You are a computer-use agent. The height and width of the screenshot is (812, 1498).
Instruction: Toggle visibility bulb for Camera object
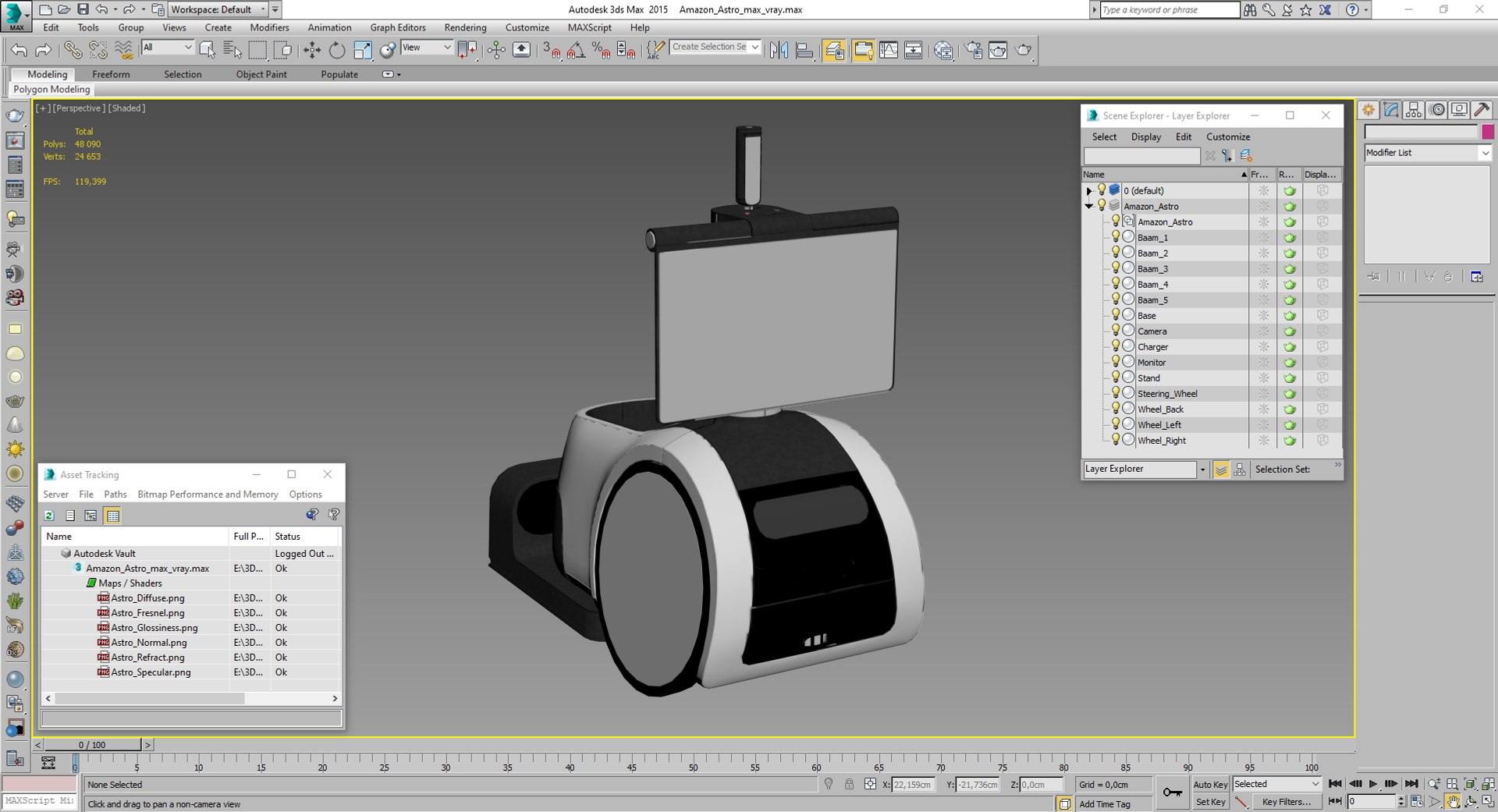point(1116,331)
